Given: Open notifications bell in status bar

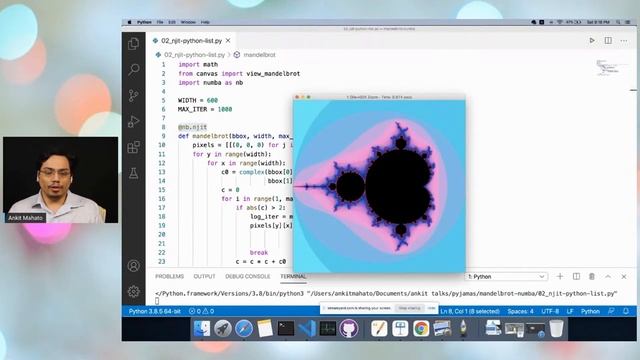Looking at the screenshot, I should click(x=626, y=311).
